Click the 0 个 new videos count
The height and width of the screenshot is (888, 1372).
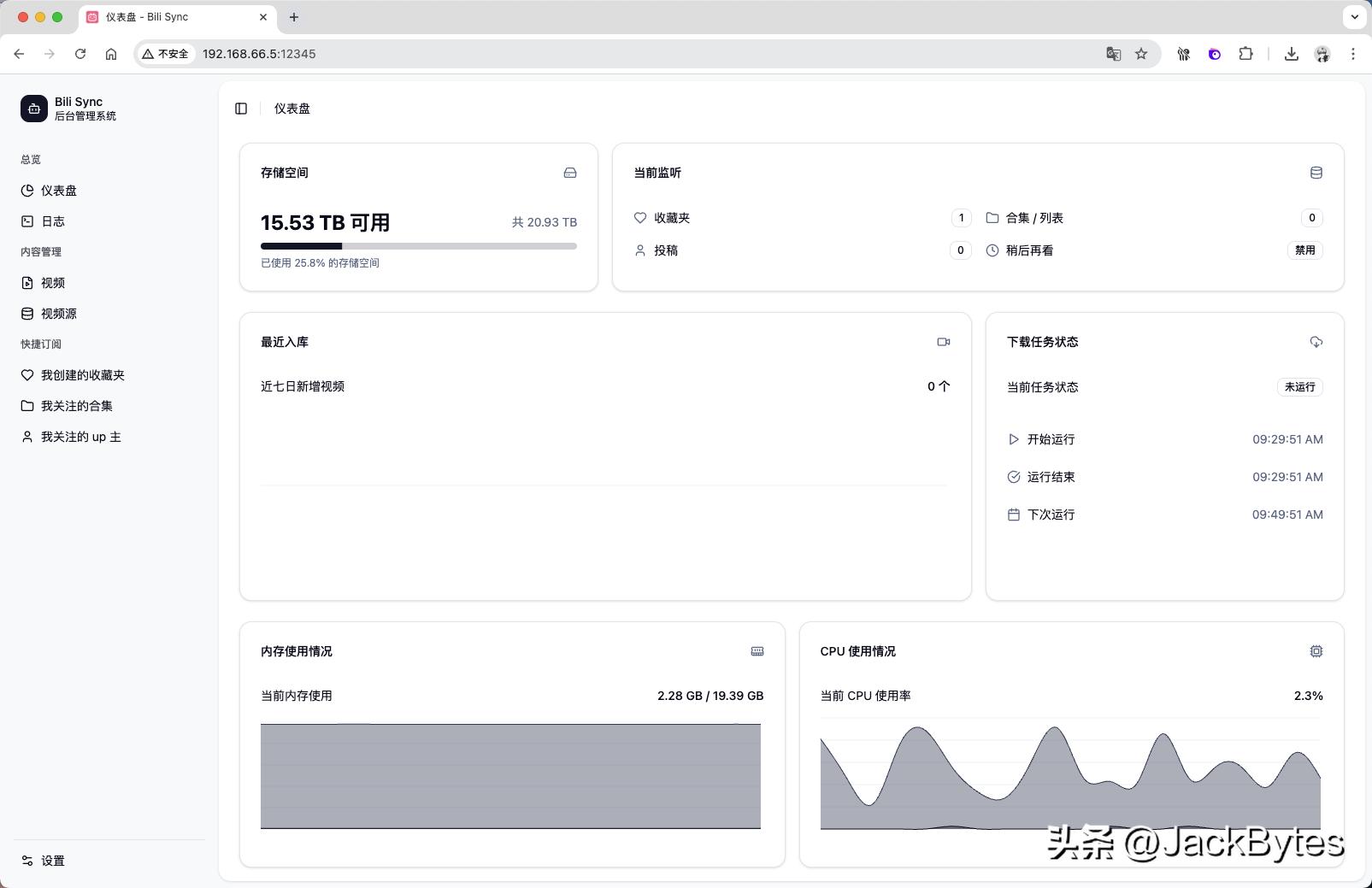tap(939, 386)
